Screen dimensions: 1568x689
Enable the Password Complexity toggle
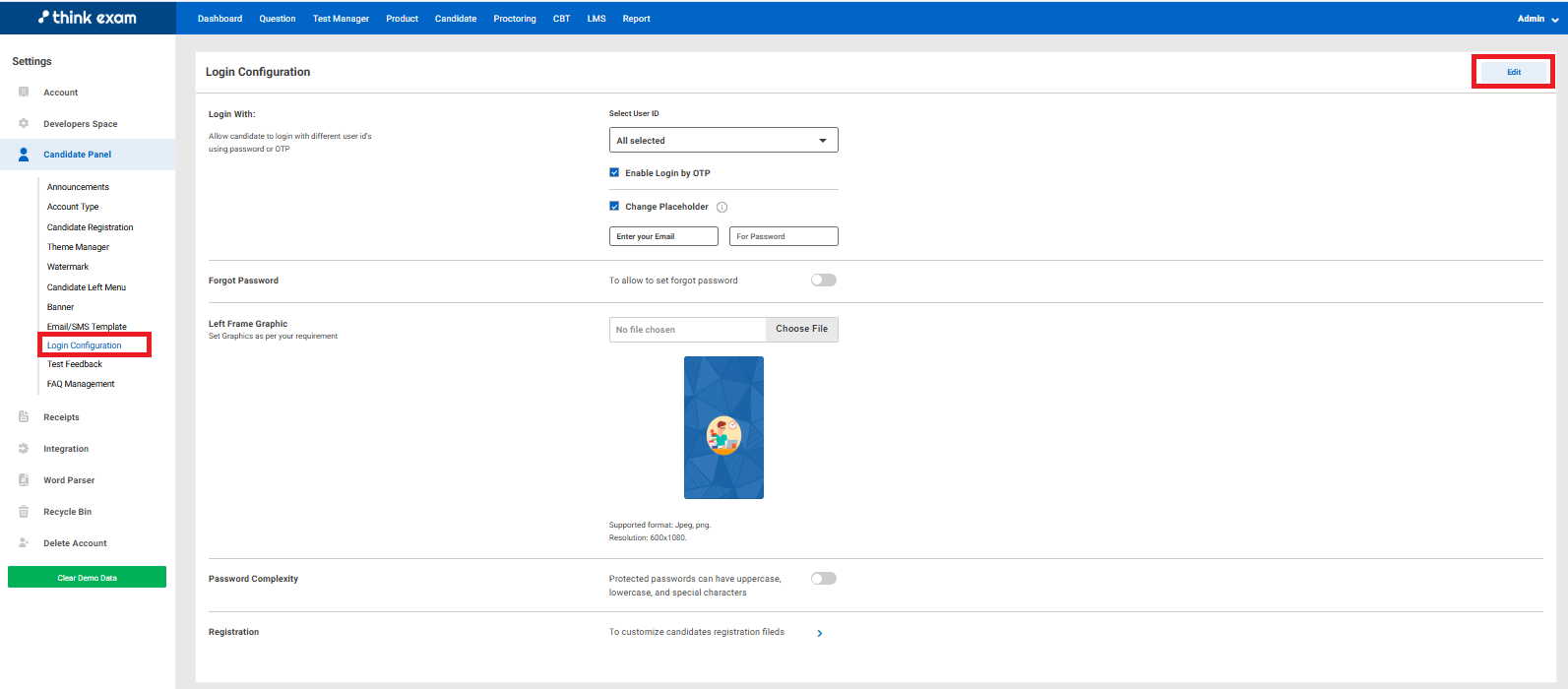point(823,579)
